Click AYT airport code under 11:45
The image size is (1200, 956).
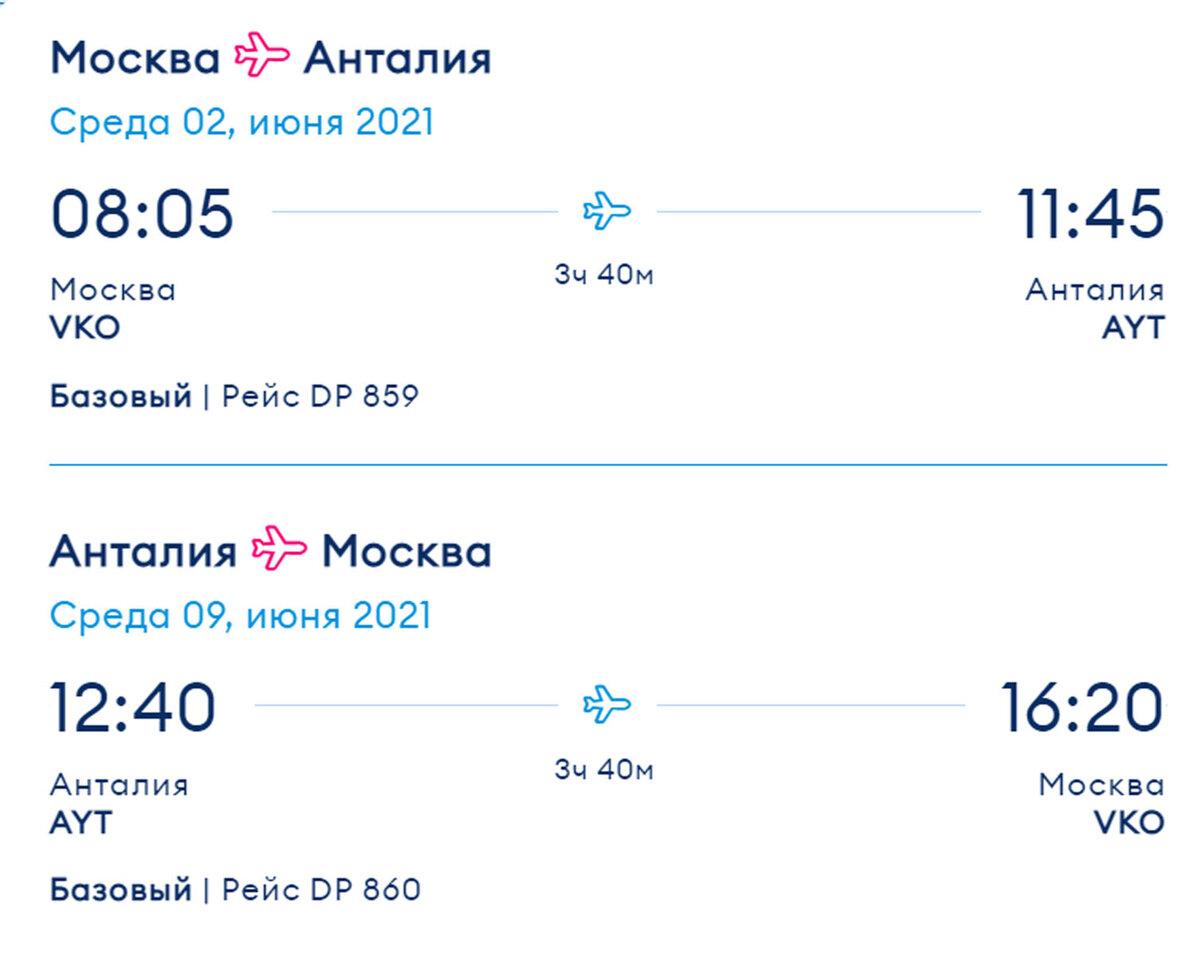point(1133,328)
